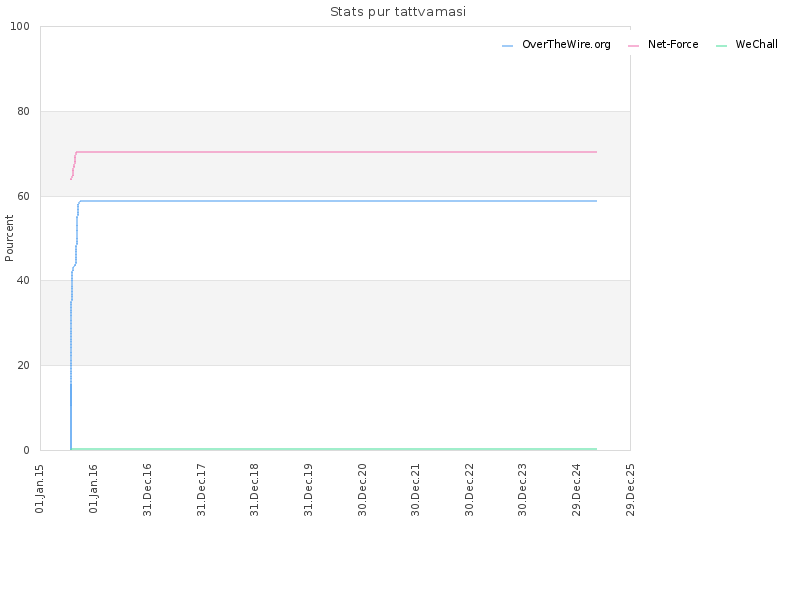The image size is (800, 600).
Task: Select the 31.Dec.19 x-axis date label
Action: coord(308,490)
